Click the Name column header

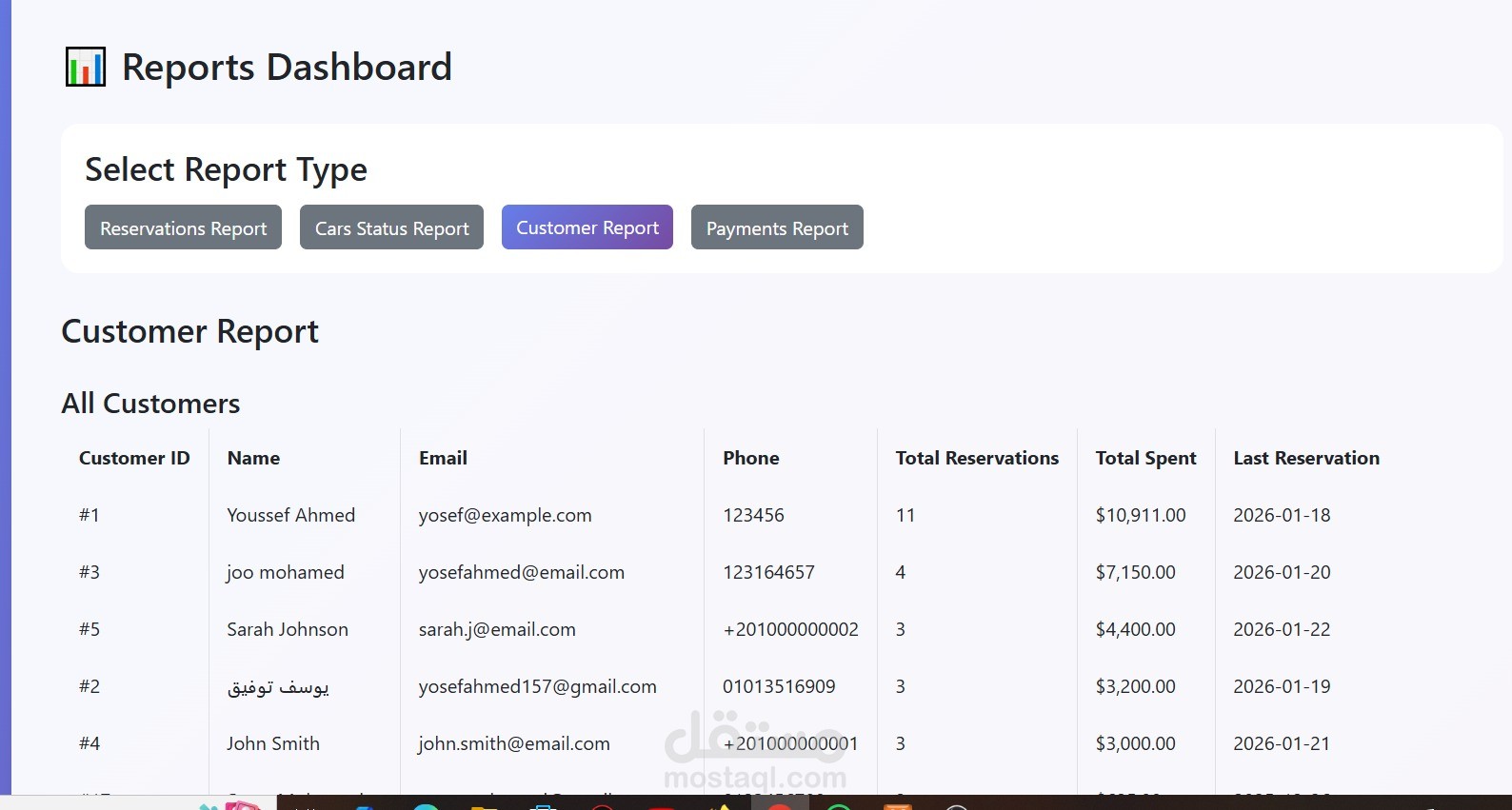[x=253, y=458]
